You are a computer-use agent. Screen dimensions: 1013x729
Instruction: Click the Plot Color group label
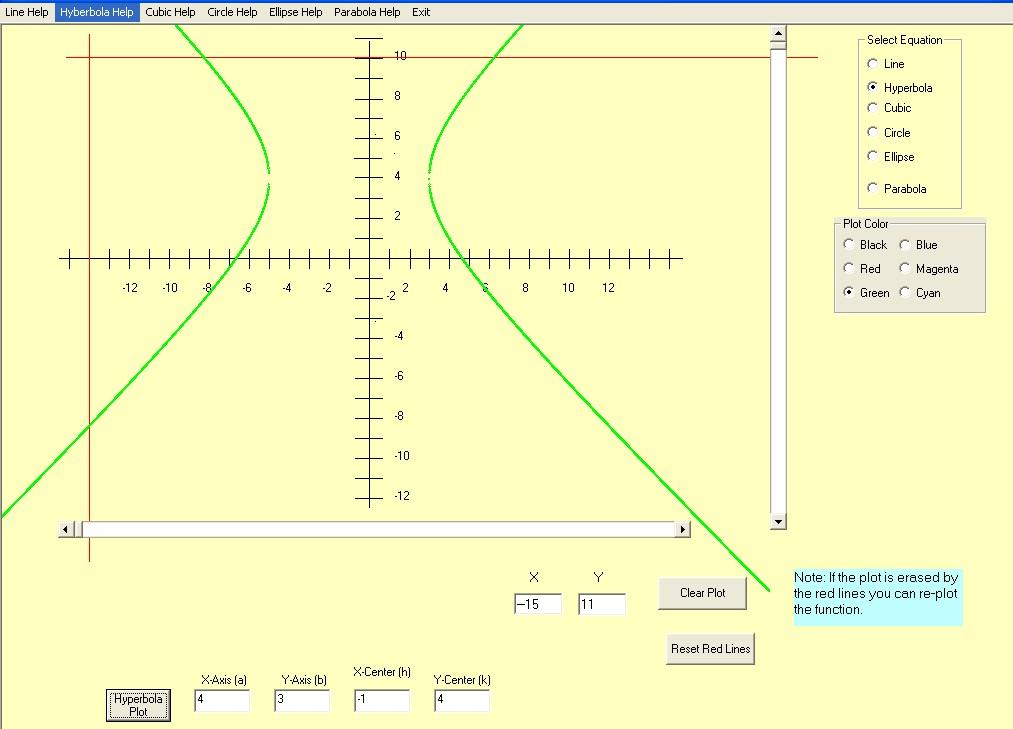click(866, 224)
